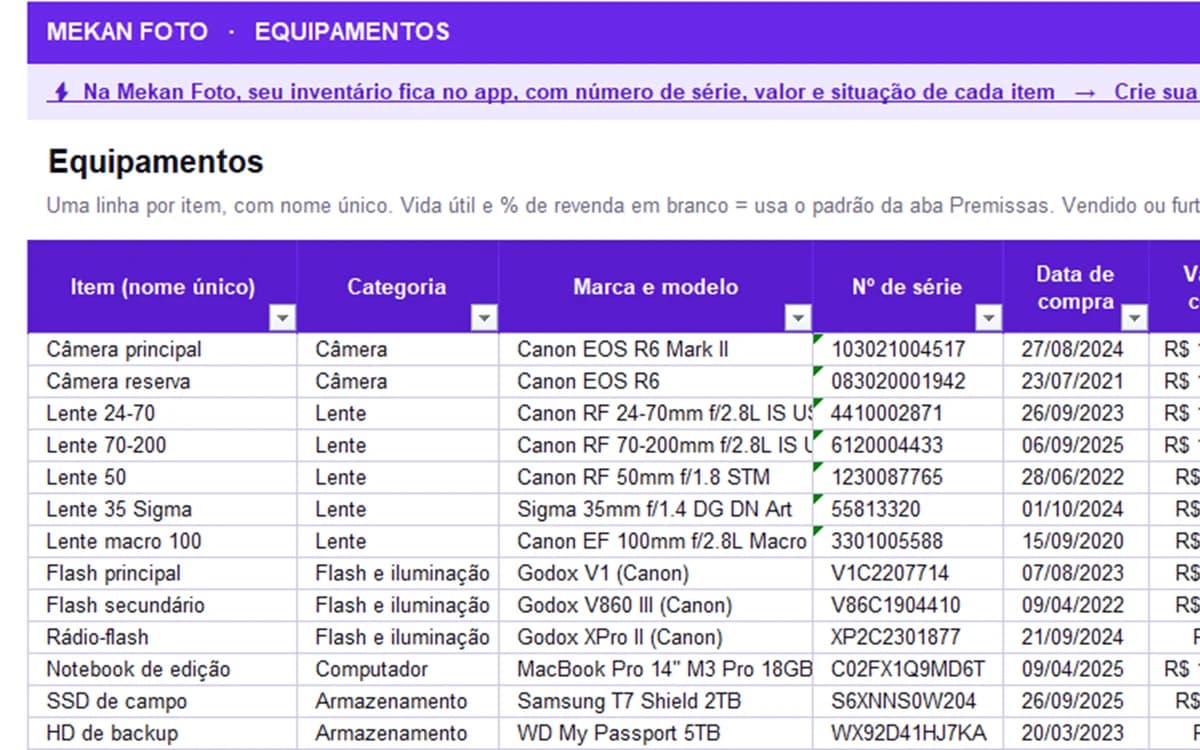Select purchase date 27/08/2024
Screen dimensions: 1200x750
tap(1076, 349)
